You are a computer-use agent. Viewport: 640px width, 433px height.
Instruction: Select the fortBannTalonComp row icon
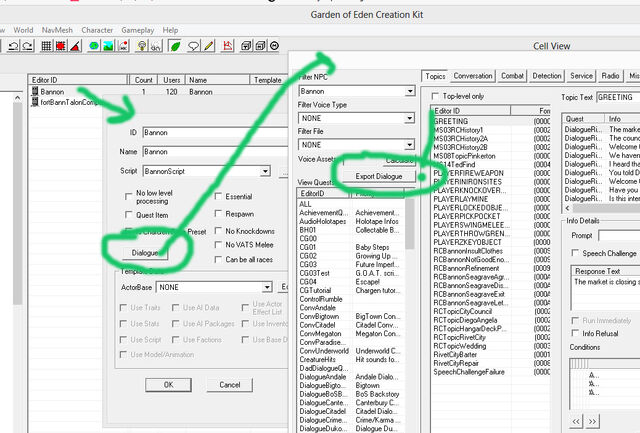tap(35, 102)
